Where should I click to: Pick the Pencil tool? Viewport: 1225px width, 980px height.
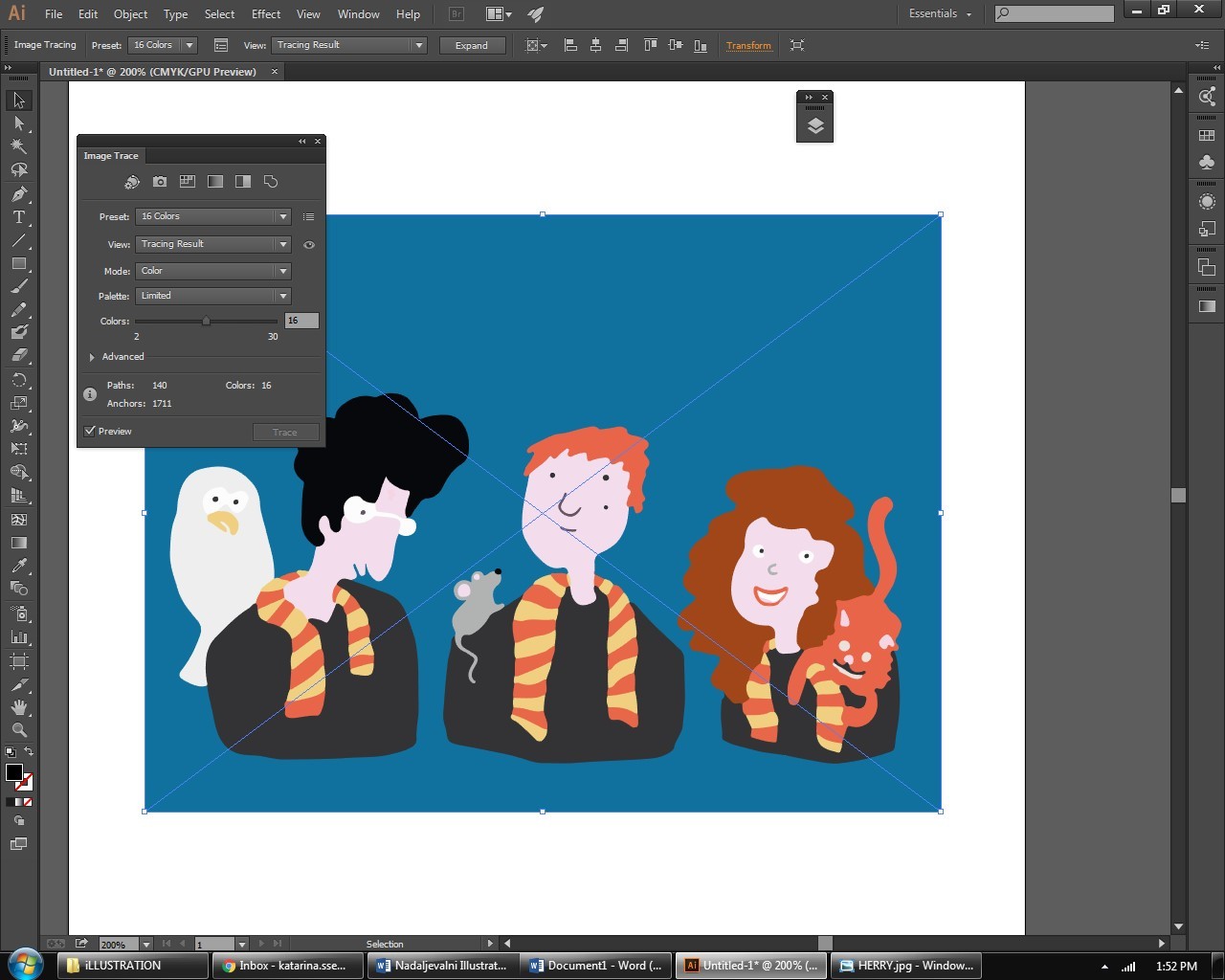19,309
